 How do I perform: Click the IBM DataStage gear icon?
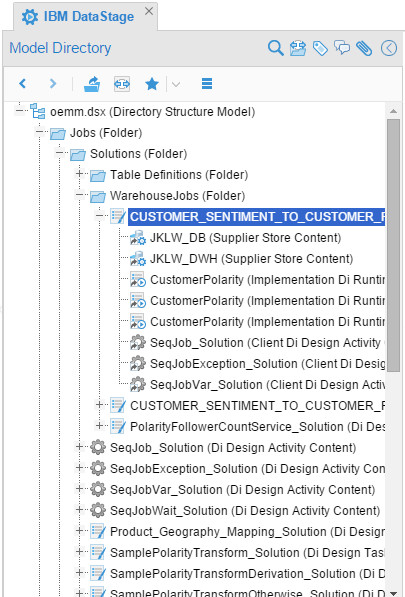click(x=30, y=17)
